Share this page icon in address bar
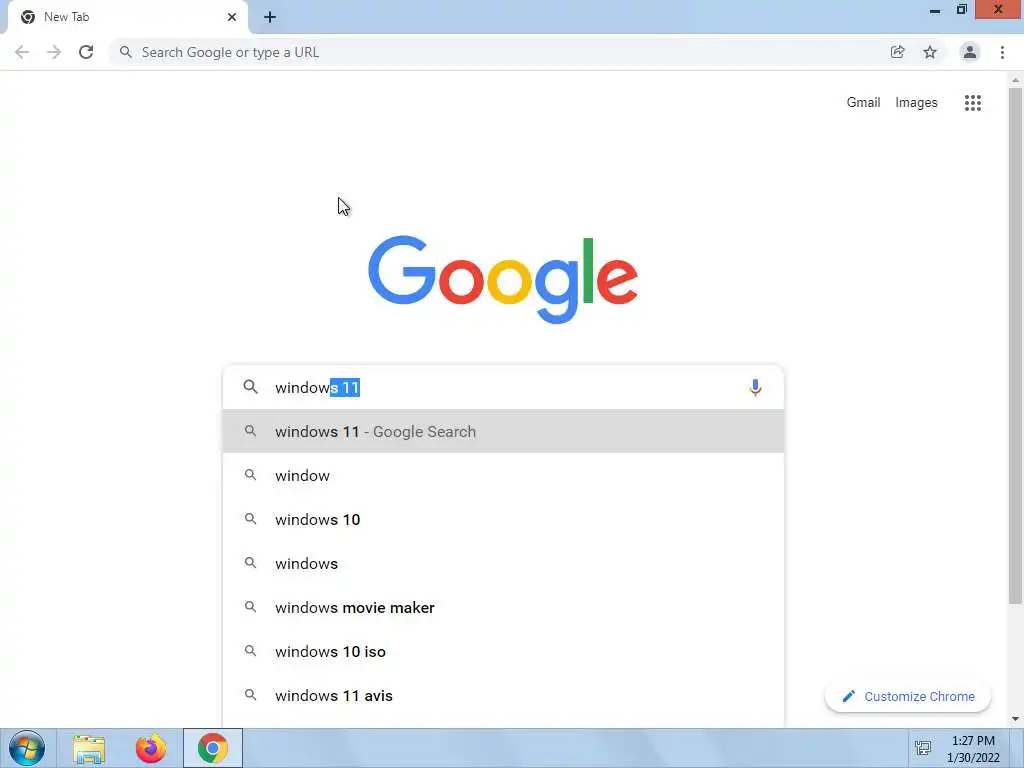The width and height of the screenshot is (1024, 768). 897,52
